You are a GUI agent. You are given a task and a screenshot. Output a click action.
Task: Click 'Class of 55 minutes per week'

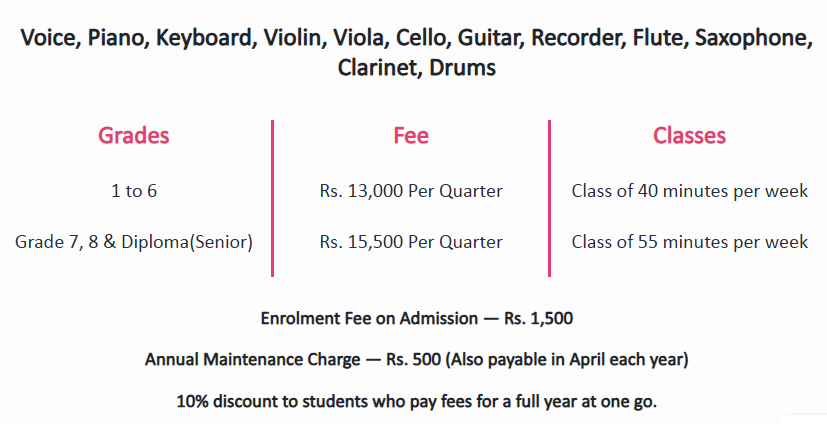[689, 242]
